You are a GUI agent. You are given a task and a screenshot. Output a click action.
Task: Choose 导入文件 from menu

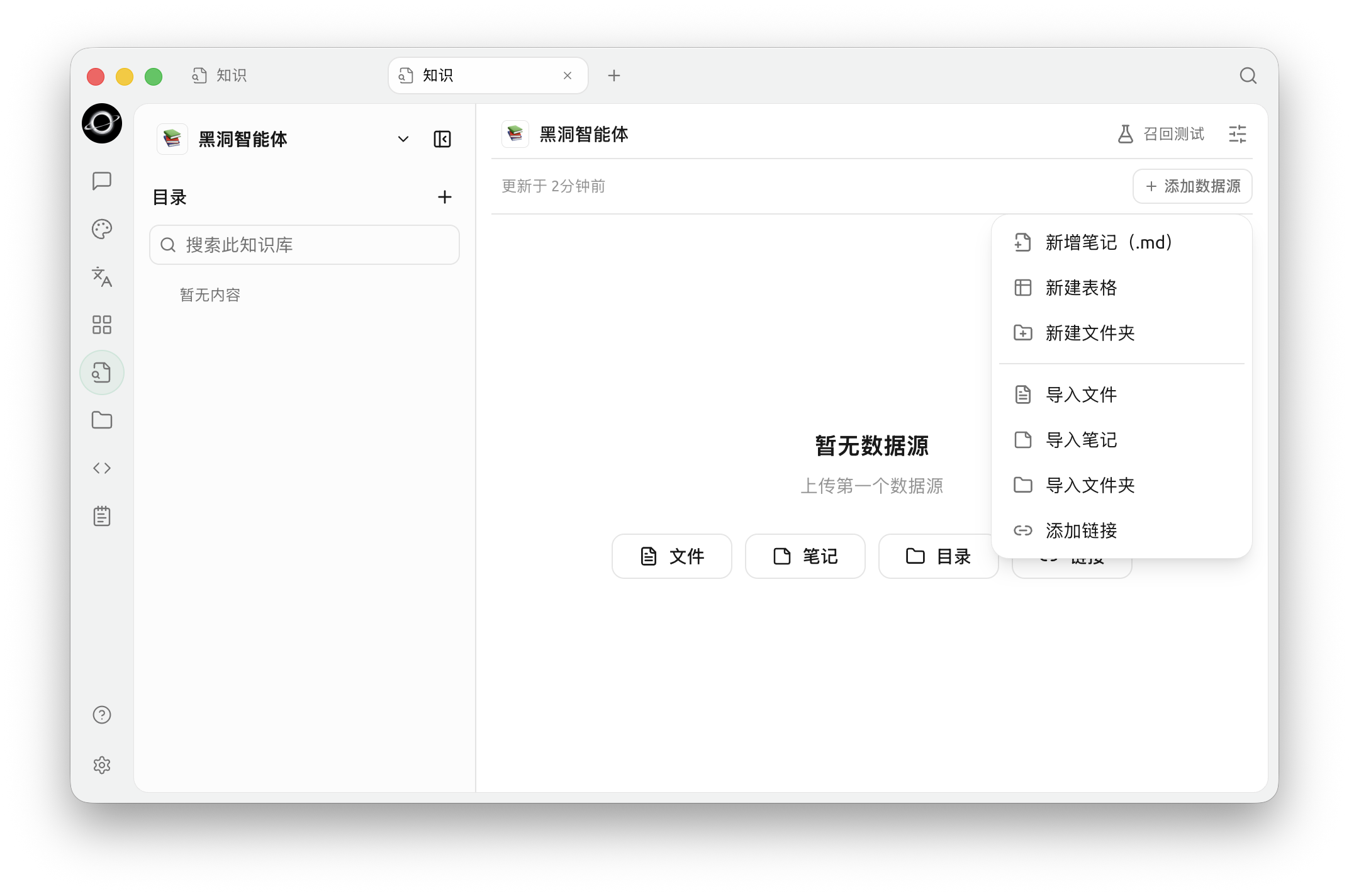[x=1122, y=395]
